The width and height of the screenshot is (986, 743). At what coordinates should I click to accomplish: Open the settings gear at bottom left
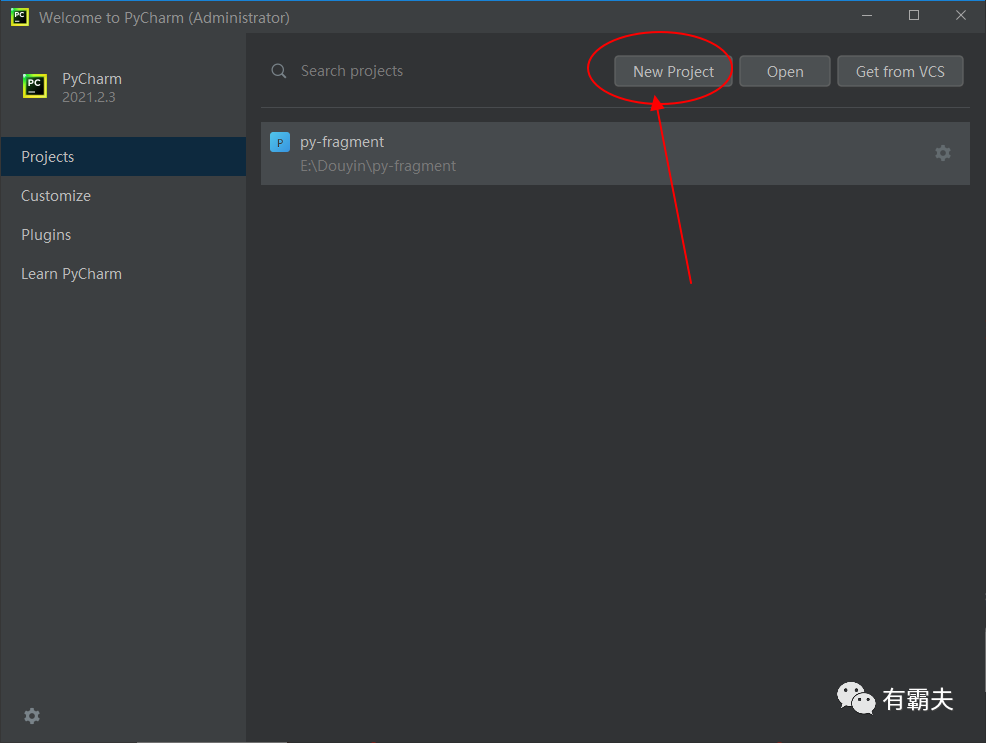coord(32,716)
